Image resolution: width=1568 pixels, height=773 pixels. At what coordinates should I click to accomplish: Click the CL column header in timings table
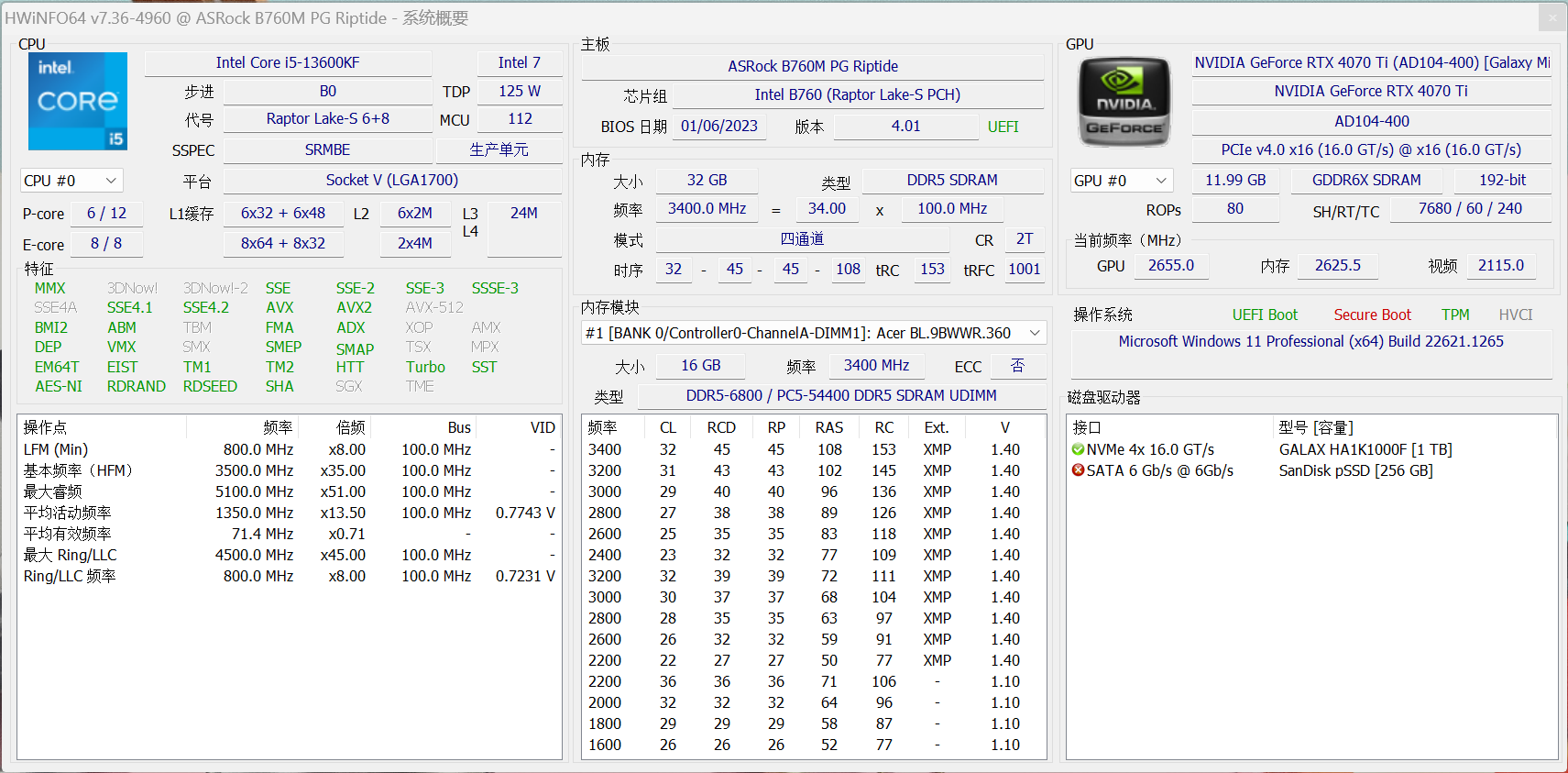[x=668, y=427]
